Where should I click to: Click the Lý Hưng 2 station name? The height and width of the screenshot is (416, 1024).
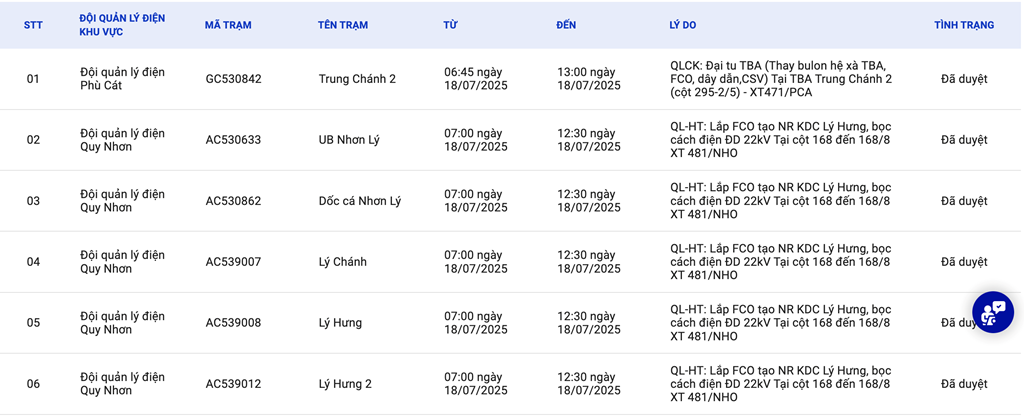[345, 384]
